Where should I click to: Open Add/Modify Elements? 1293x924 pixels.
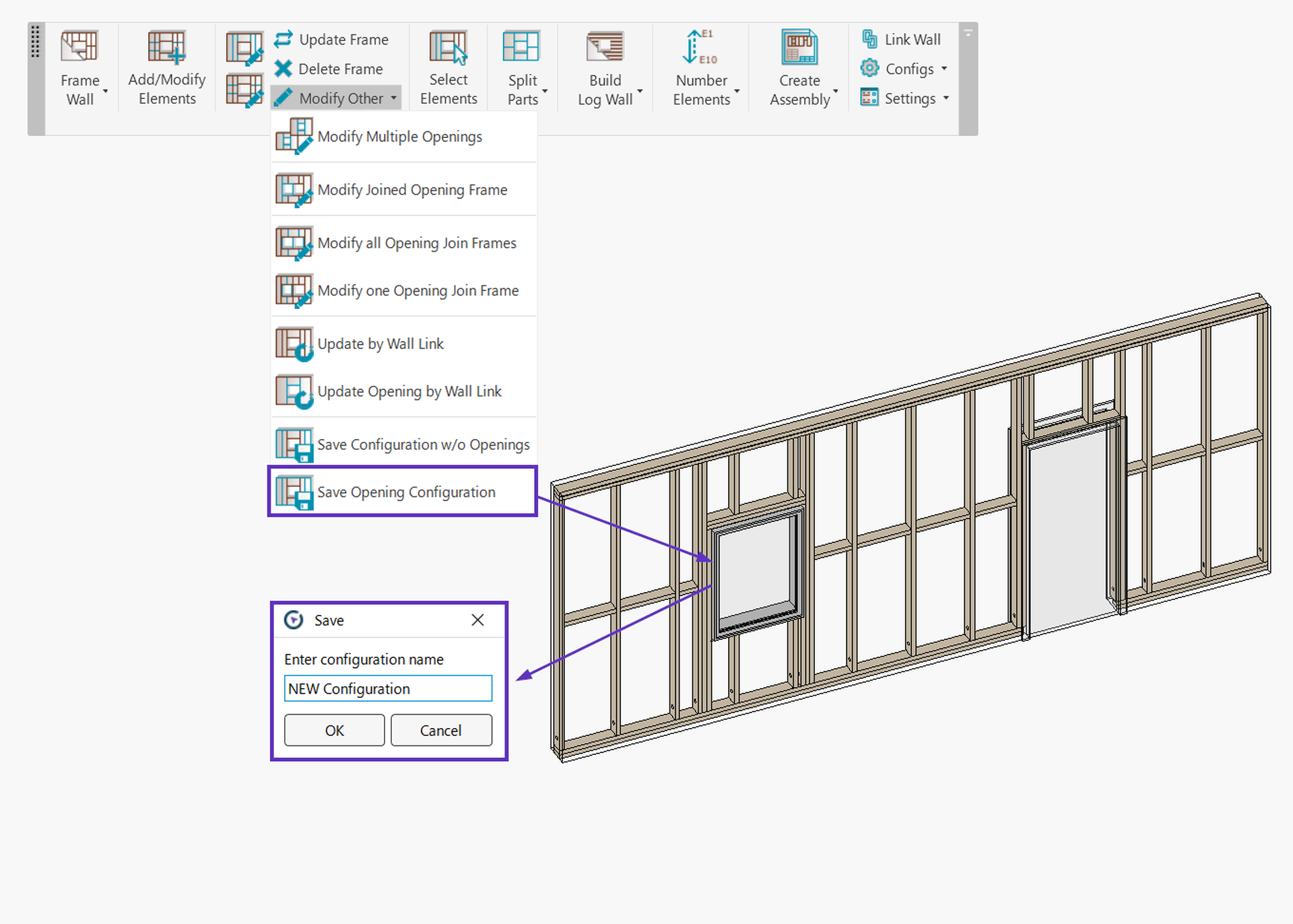[x=166, y=67]
